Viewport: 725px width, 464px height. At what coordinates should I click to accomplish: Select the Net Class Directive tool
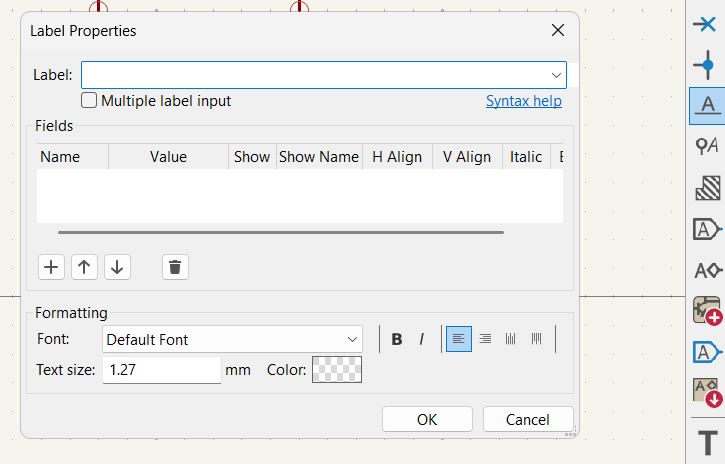(707, 146)
